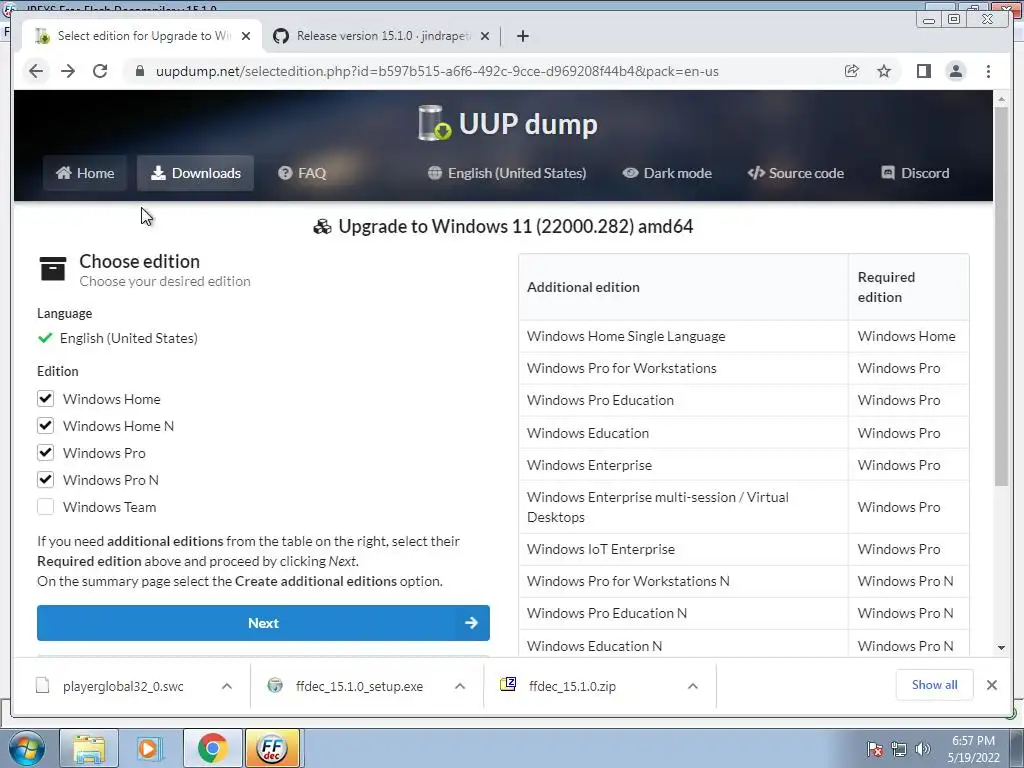Open the Downloads nav item
The height and width of the screenshot is (768, 1024).
click(195, 173)
